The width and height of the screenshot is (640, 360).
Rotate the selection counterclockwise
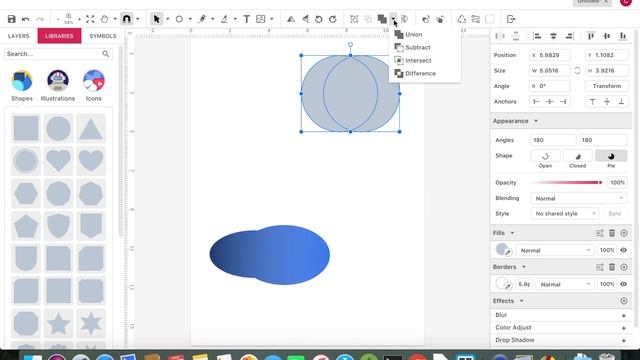[319, 19]
